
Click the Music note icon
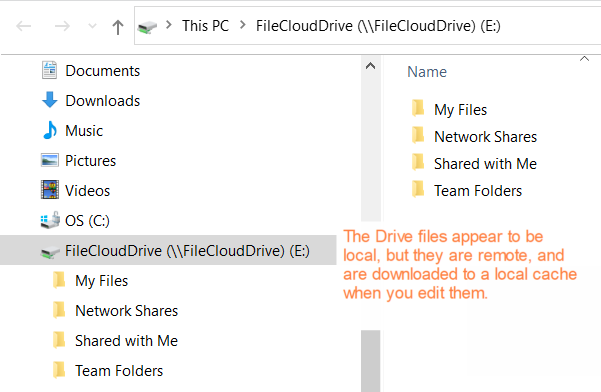50,130
